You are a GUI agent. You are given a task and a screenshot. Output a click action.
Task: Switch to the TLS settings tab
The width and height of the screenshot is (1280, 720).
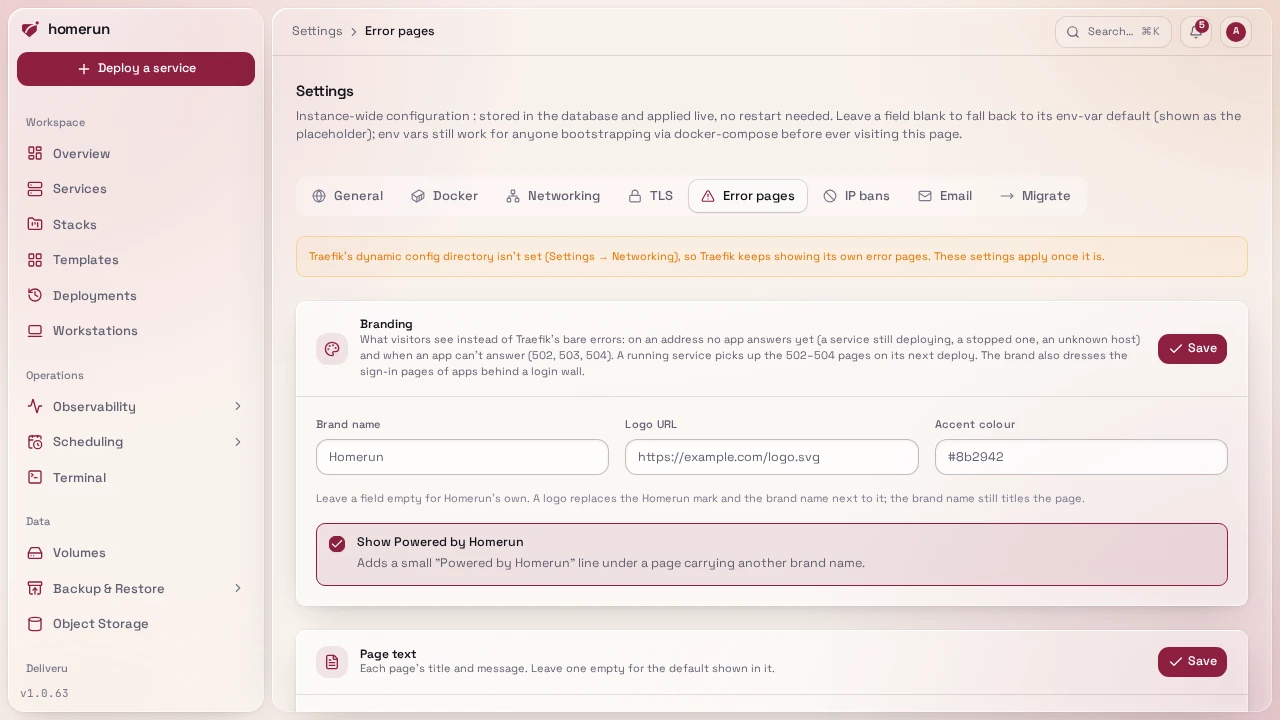tap(650, 196)
